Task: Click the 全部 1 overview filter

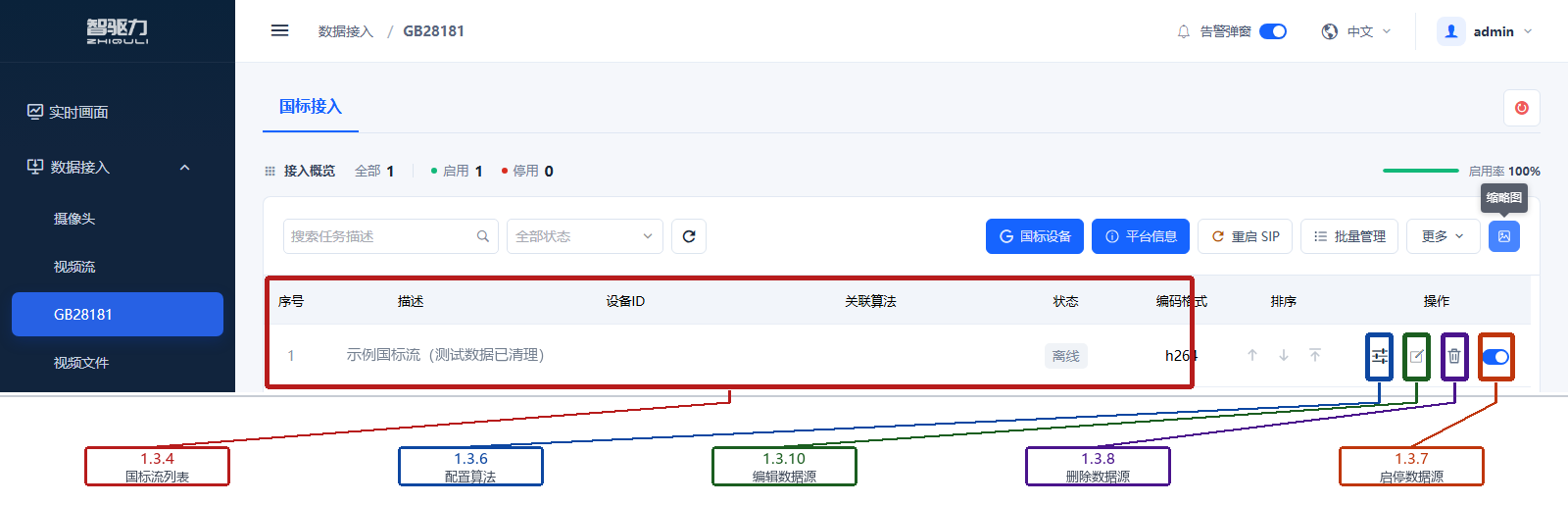Action: [x=374, y=171]
